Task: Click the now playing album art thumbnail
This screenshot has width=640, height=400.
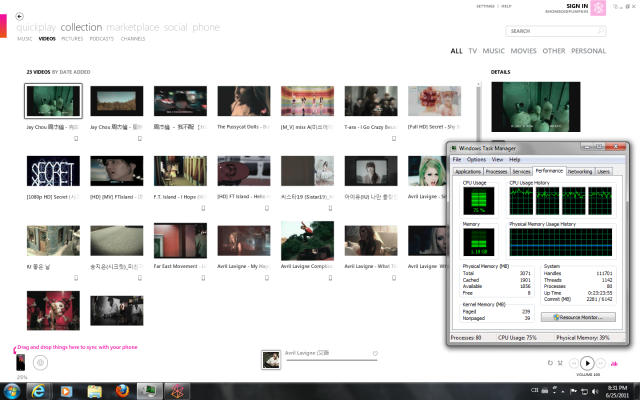Action: point(271,360)
